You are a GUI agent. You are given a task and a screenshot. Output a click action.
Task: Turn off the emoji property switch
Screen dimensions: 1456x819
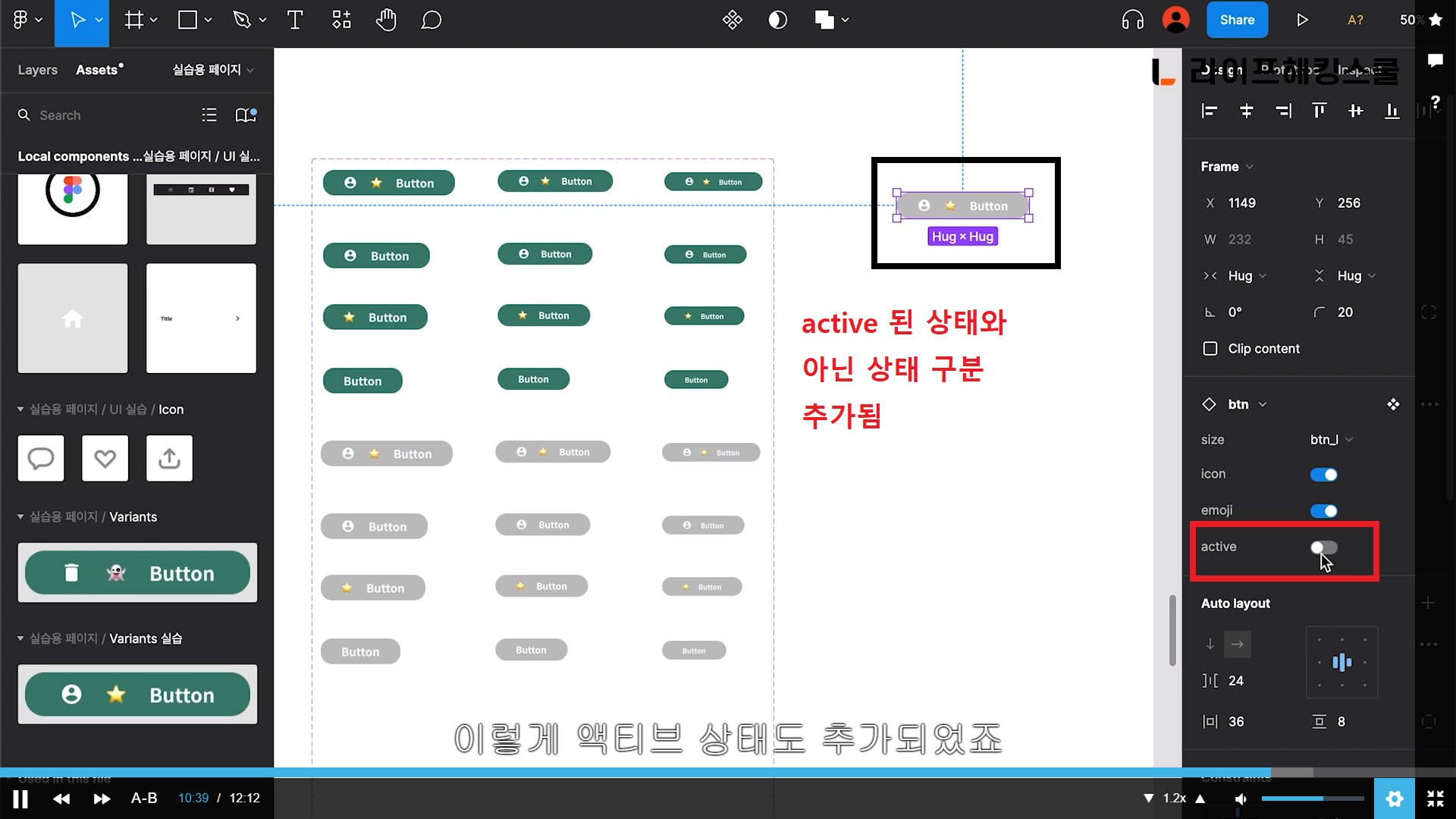tap(1323, 511)
